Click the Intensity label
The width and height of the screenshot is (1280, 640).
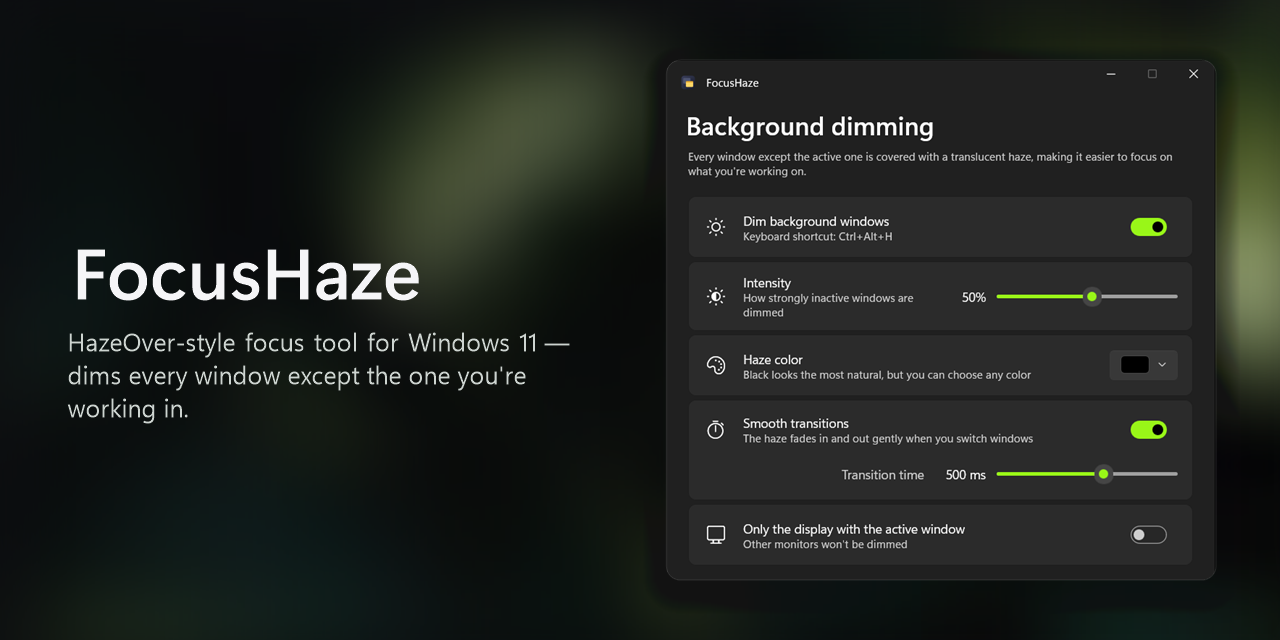click(767, 283)
